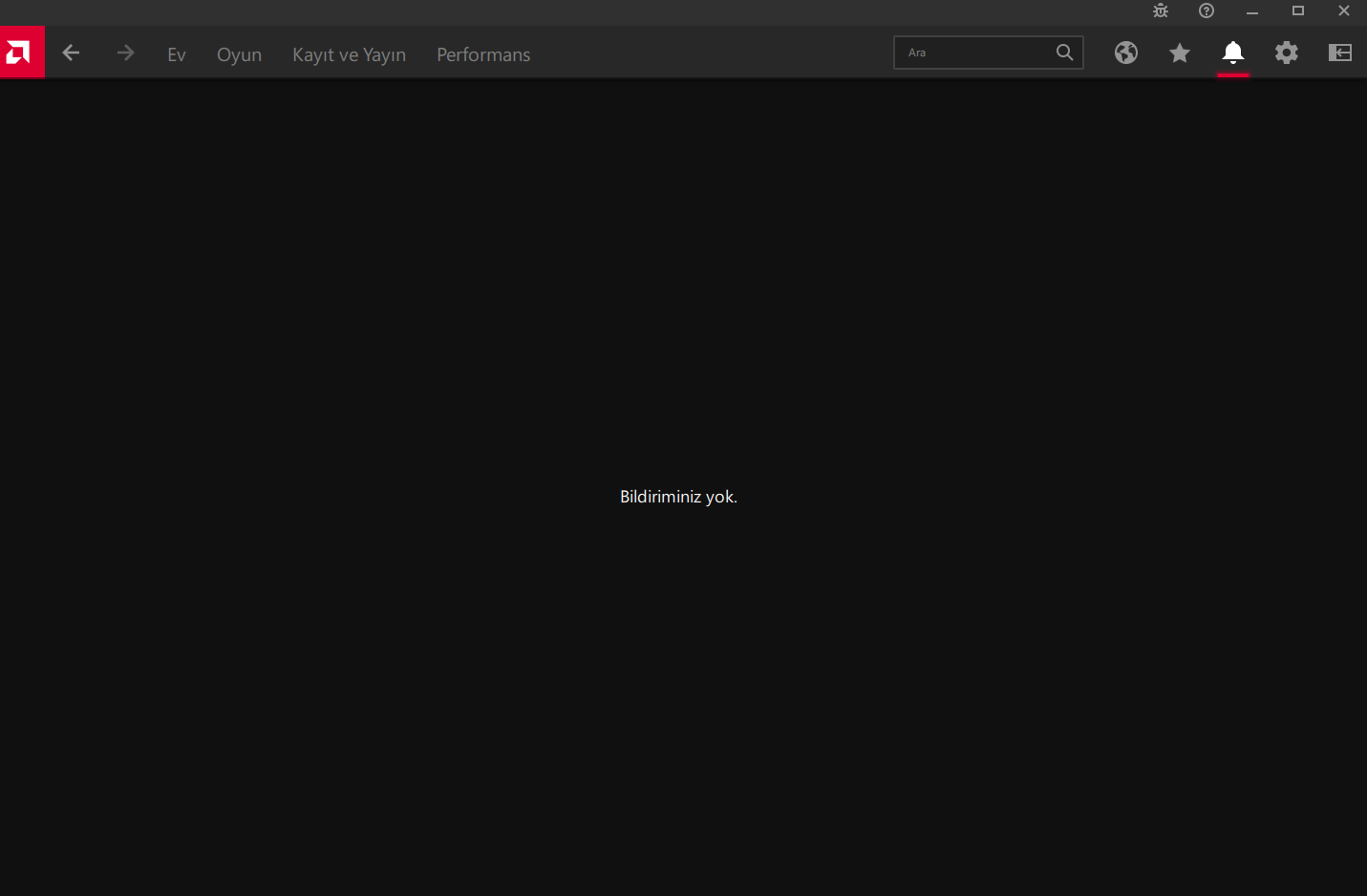Open favorites via the star icon

pos(1179,53)
